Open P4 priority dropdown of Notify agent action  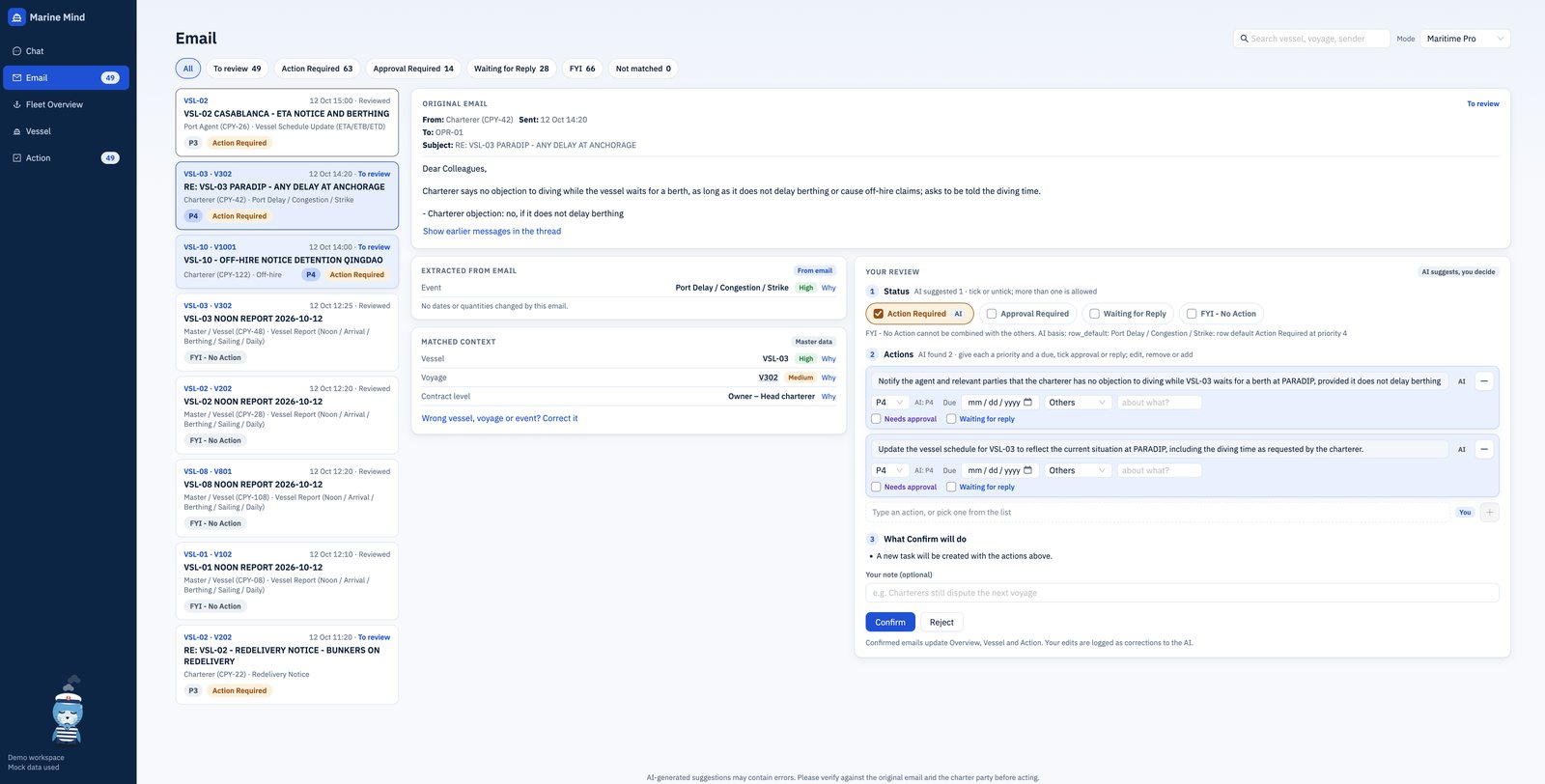(888, 403)
